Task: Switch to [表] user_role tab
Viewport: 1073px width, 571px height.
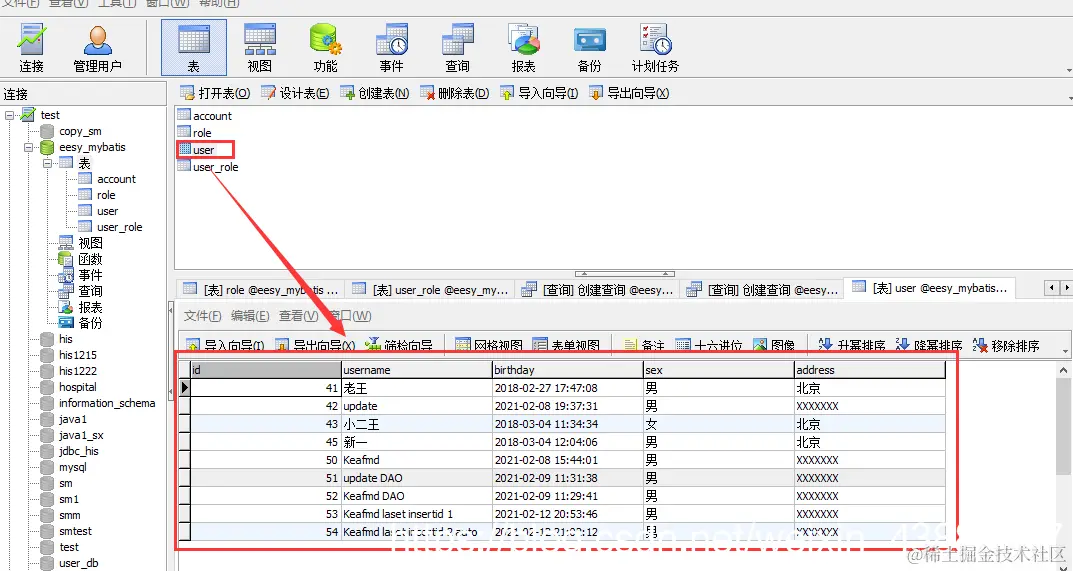Action: (430, 290)
